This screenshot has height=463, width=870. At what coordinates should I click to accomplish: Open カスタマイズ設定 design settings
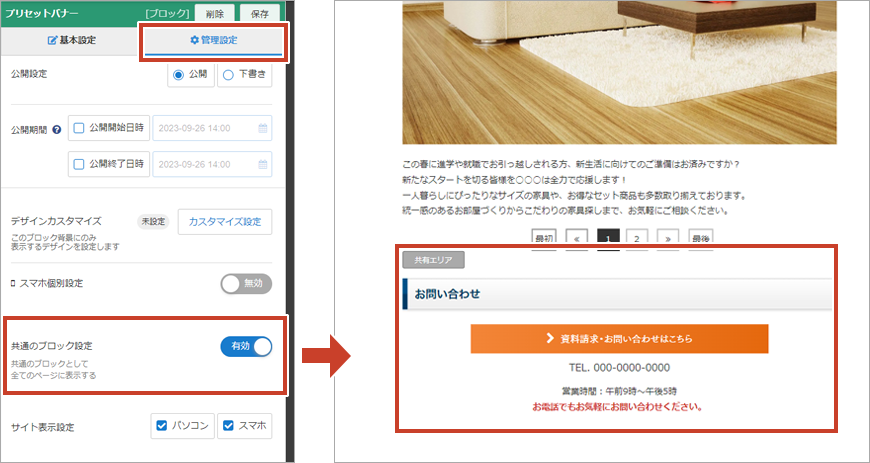(224, 222)
